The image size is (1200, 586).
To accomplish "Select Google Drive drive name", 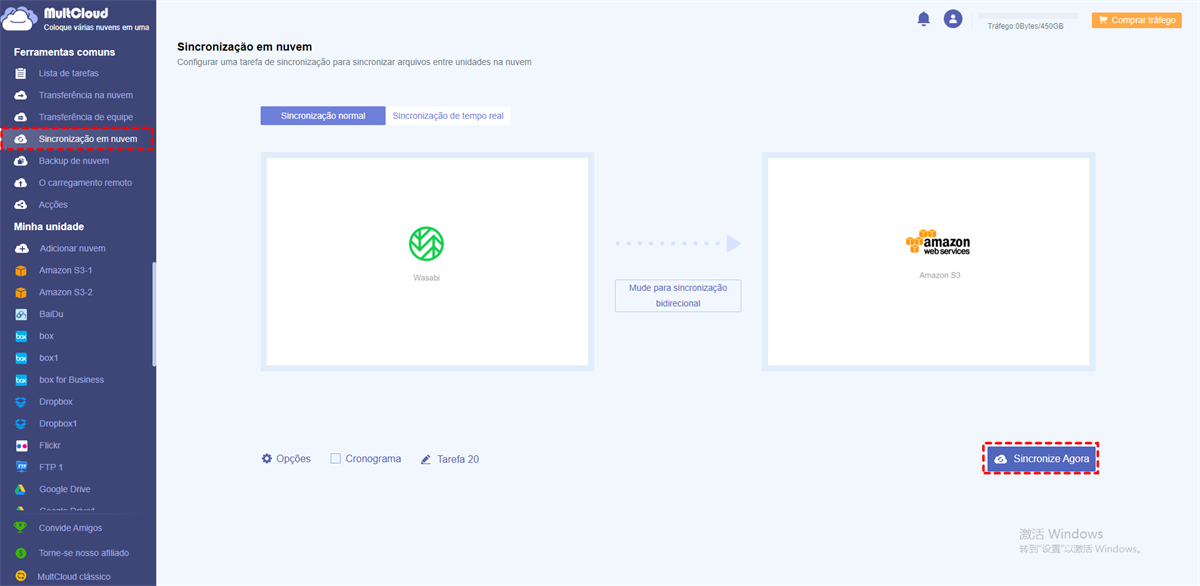I will coord(65,489).
